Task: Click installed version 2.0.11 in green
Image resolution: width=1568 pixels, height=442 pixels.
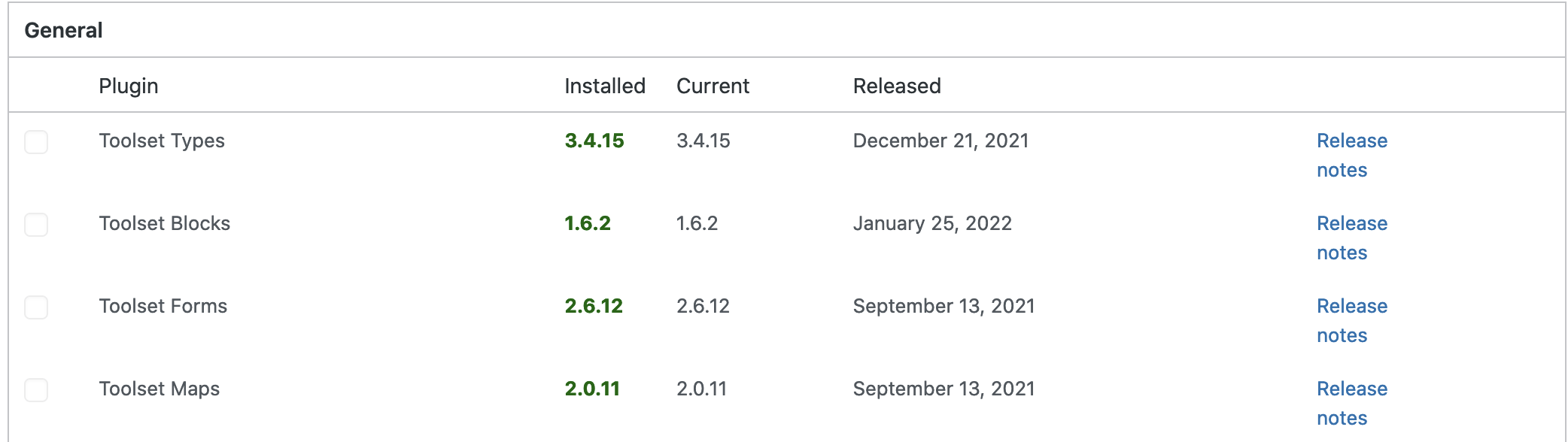Action: coord(592,389)
